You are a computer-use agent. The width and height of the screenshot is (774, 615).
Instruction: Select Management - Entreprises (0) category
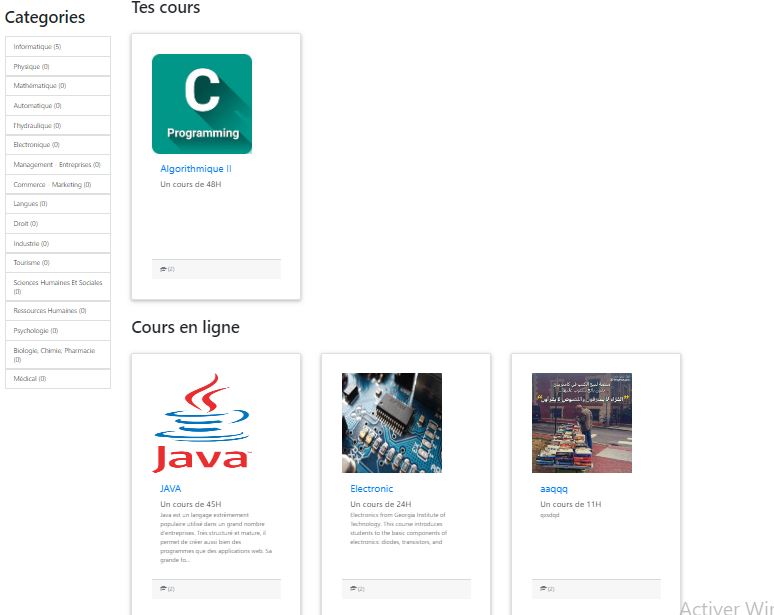(x=58, y=164)
